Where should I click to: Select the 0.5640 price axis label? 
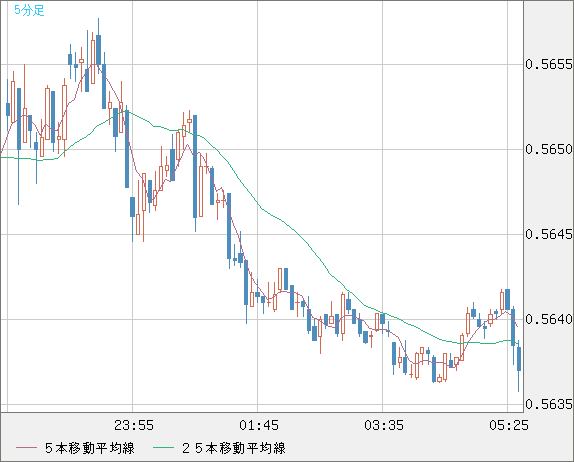pos(549,319)
